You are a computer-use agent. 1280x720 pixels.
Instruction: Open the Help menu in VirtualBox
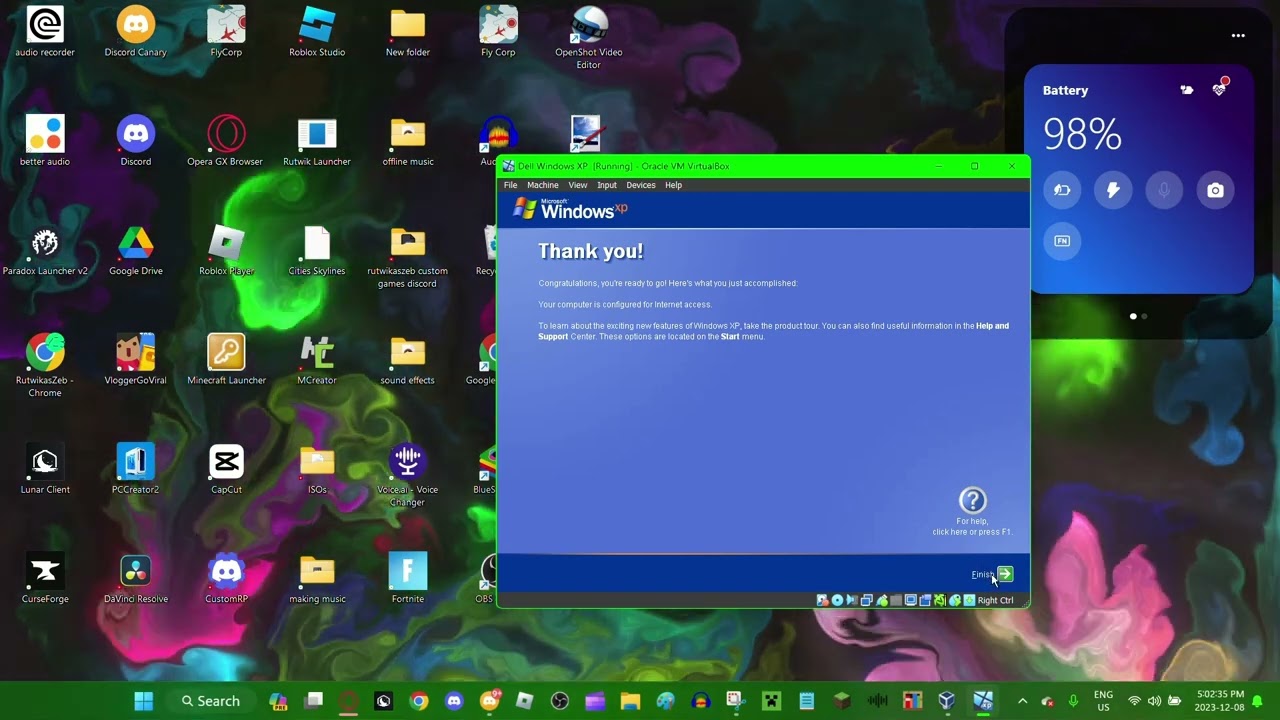673,185
